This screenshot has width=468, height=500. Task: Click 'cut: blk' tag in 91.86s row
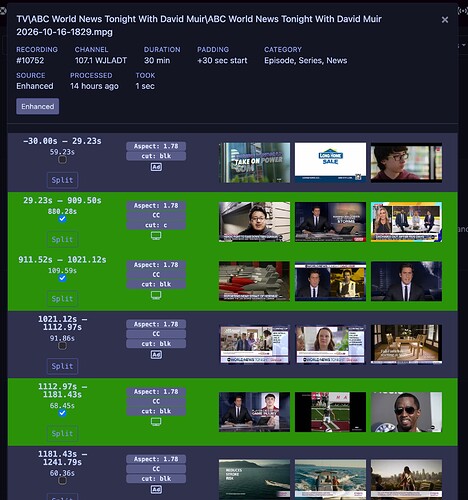(x=156, y=344)
